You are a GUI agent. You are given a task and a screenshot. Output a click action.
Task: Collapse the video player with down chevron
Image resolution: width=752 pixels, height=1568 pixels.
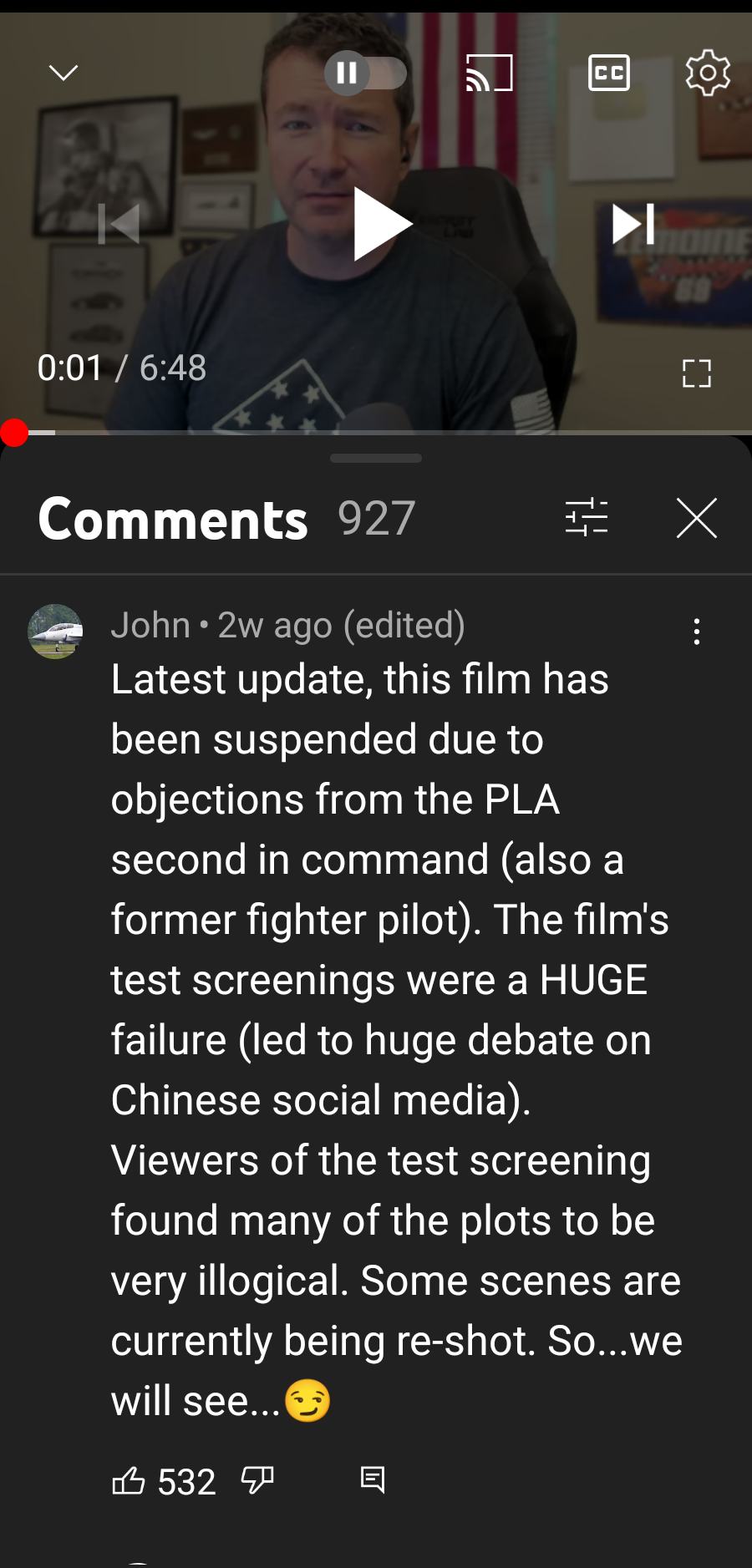(64, 74)
